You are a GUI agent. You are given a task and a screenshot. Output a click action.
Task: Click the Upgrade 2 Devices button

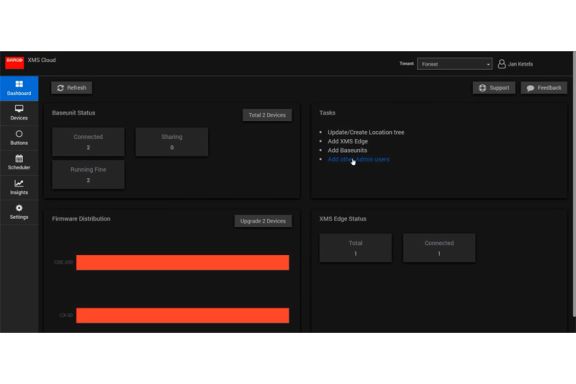pyautogui.click(x=263, y=221)
